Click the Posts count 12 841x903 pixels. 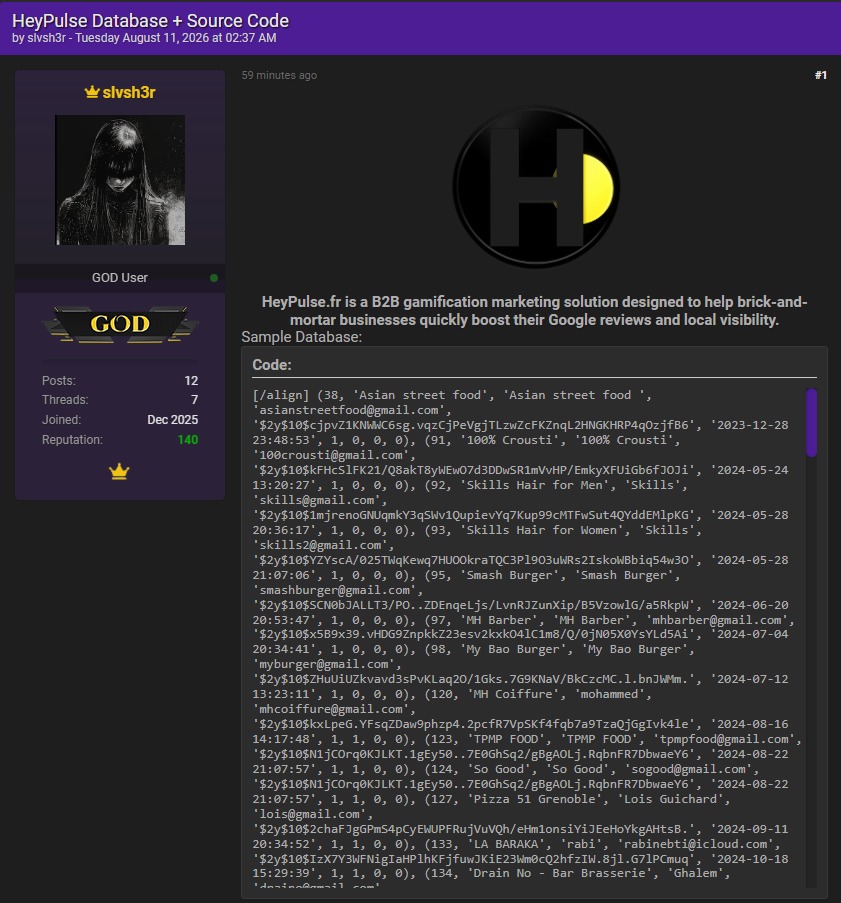point(191,381)
